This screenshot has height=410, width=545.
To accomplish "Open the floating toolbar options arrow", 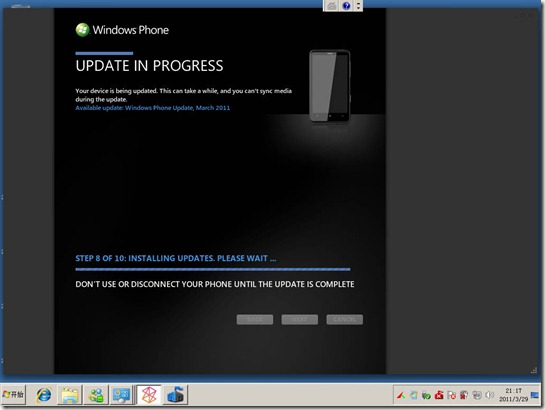I will pos(358,6).
